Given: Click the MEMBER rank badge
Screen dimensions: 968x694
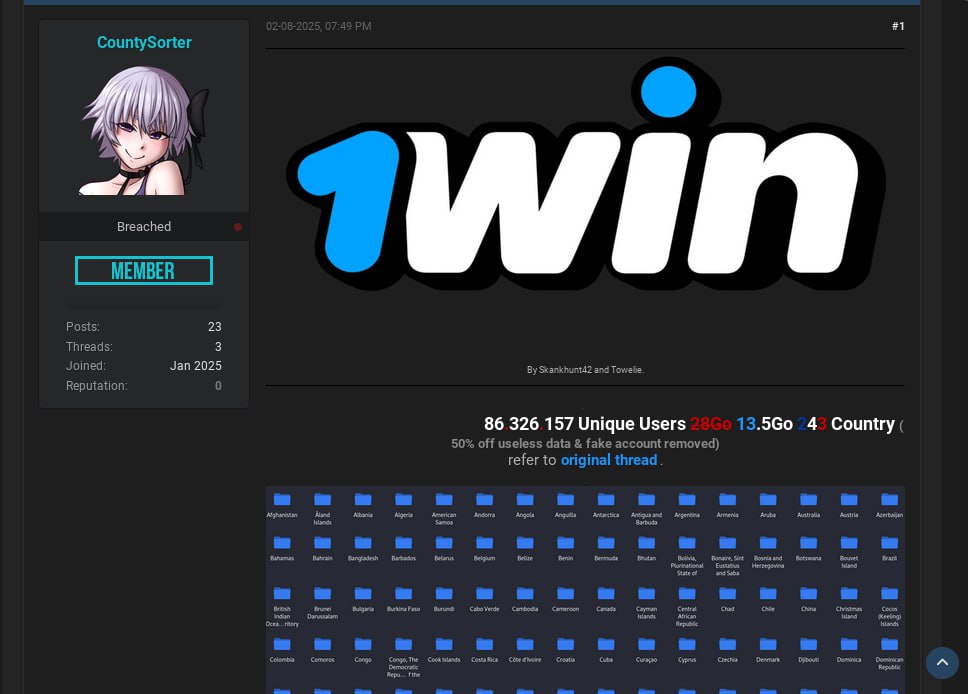Looking at the screenshot, I should [144, 270].
